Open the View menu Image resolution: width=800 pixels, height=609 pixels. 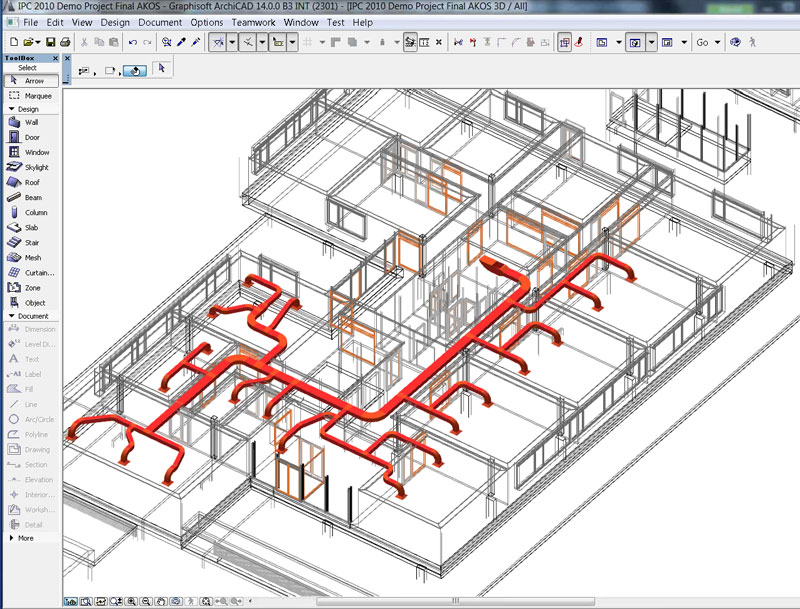point(82,22)
